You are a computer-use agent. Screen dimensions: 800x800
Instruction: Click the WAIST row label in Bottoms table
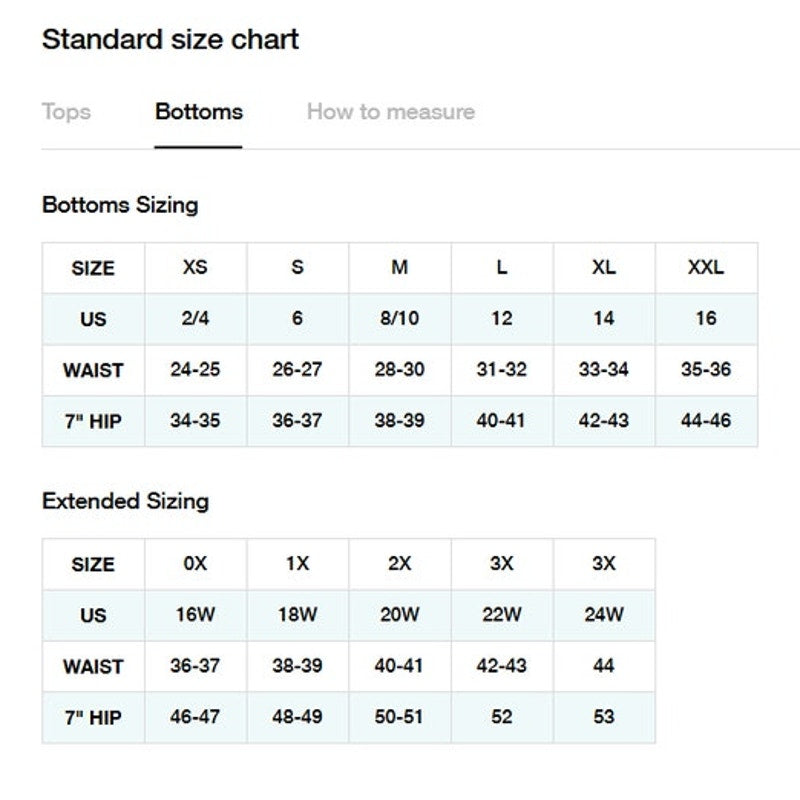coord(93,370)
